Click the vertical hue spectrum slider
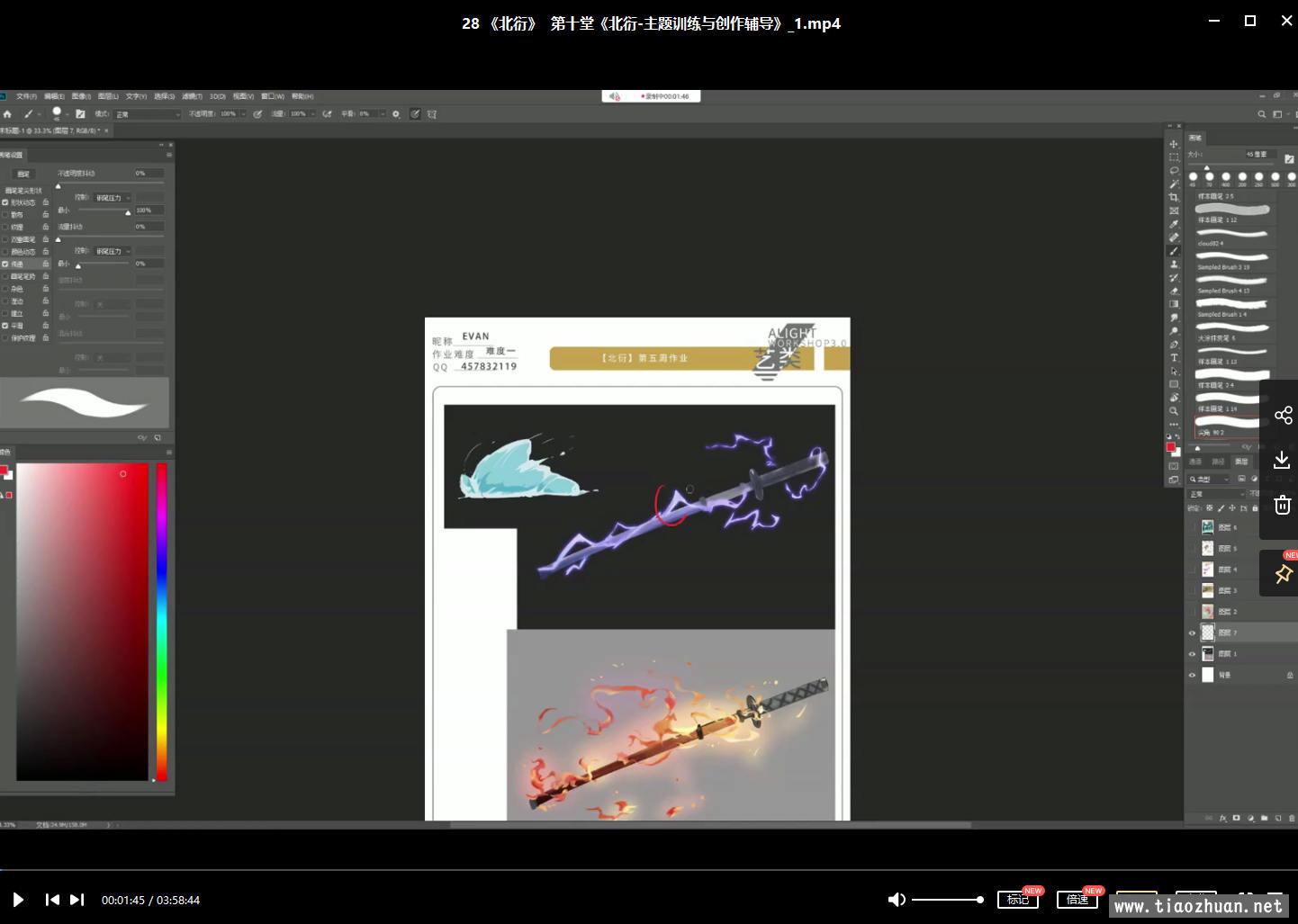Image resolution: width=1298 pixels, height=924 pixels. 162,621
